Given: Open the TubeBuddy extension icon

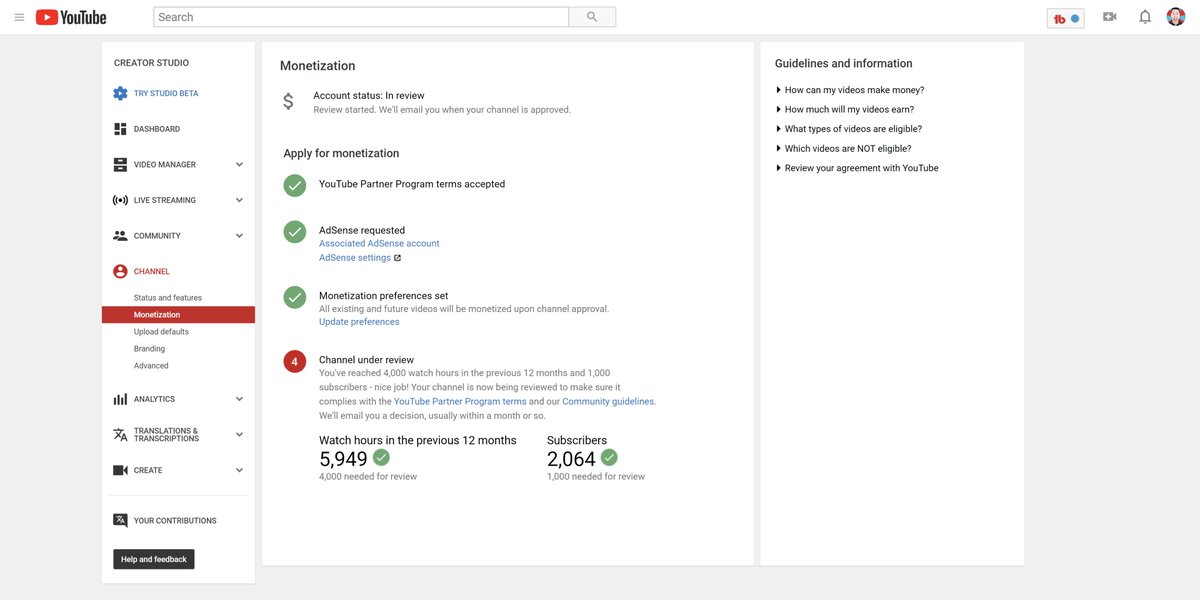Looking at the screenshot, I should point(1066,18).
